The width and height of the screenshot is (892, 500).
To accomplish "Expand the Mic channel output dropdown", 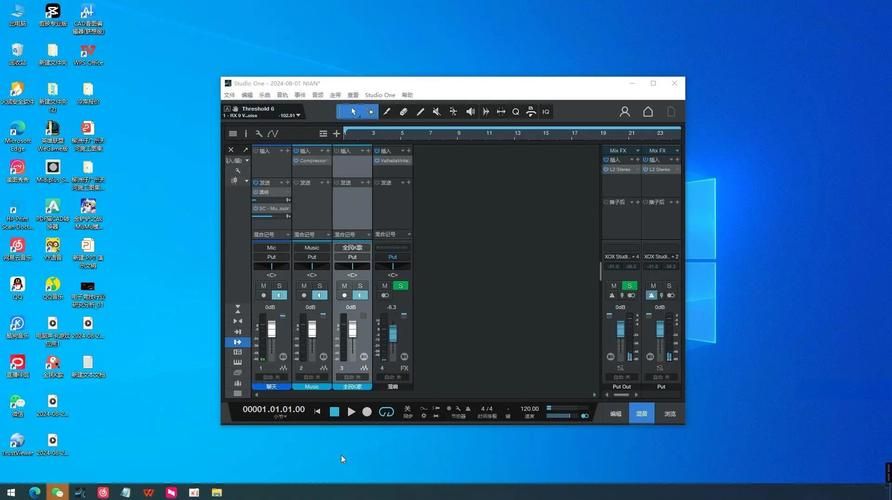I will click(x=271, y=257).
